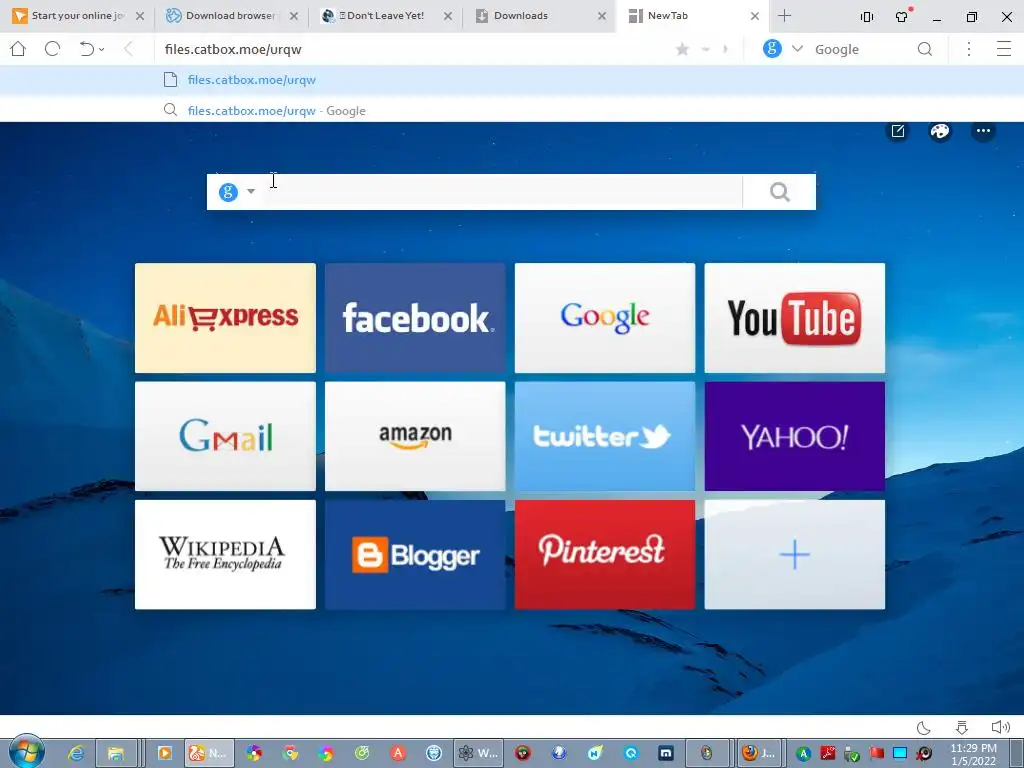Viewport: 1024px width, 768px height.
Task: Open the Google speed dial tile
Action: point(605,318)
